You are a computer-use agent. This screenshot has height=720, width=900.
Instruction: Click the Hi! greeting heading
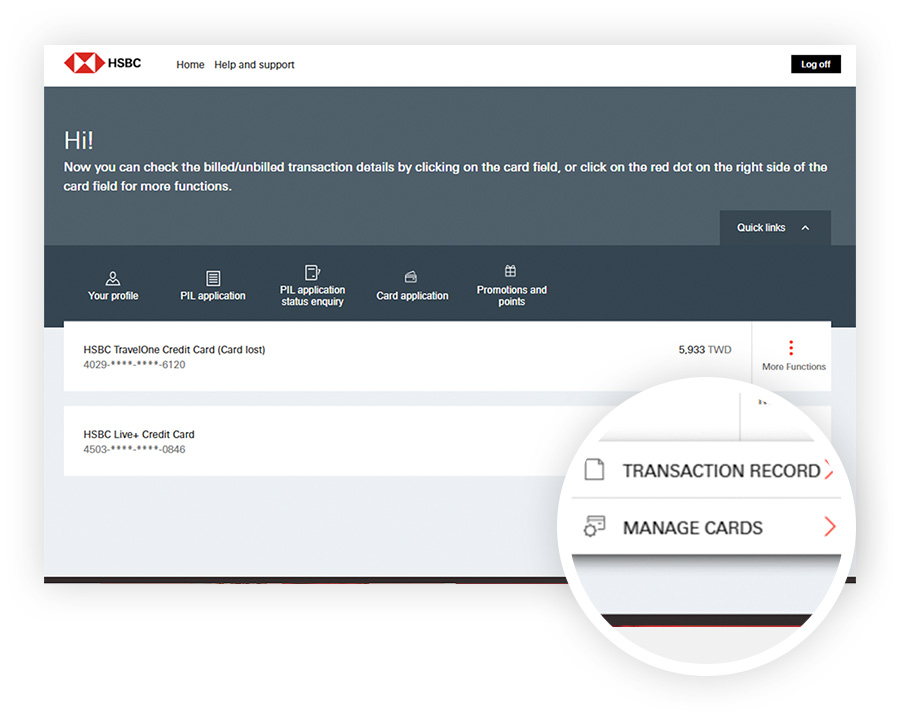coord(79,141)
